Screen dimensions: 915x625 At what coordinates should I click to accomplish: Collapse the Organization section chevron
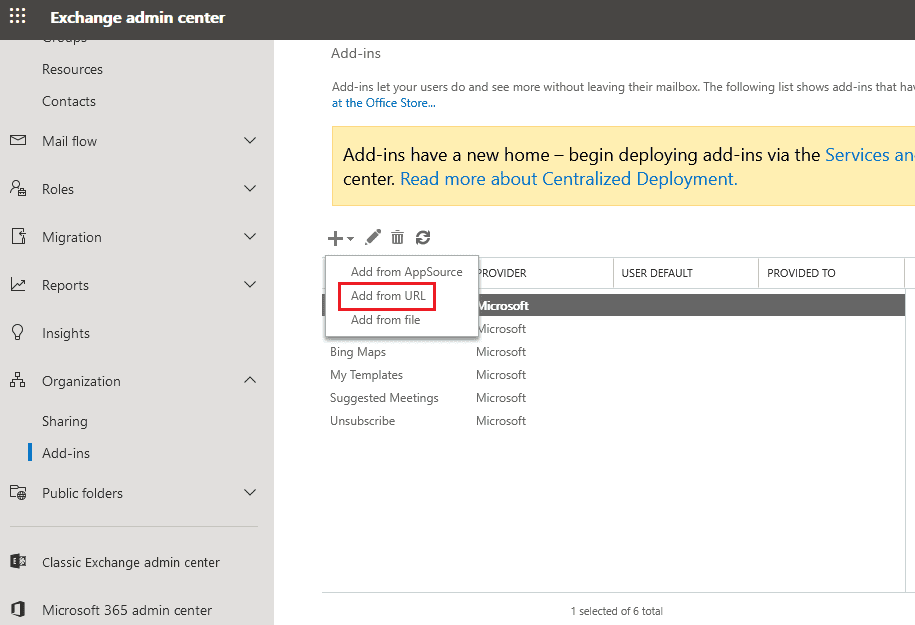click(x=250, y=381)
